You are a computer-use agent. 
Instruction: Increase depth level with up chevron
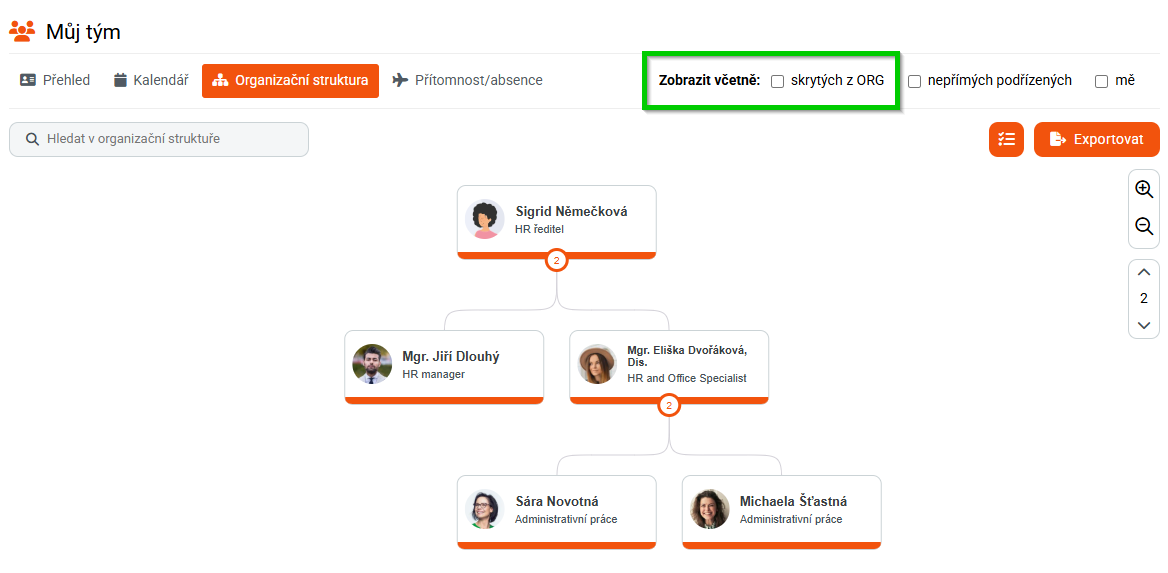click(x=1144, y=273)
